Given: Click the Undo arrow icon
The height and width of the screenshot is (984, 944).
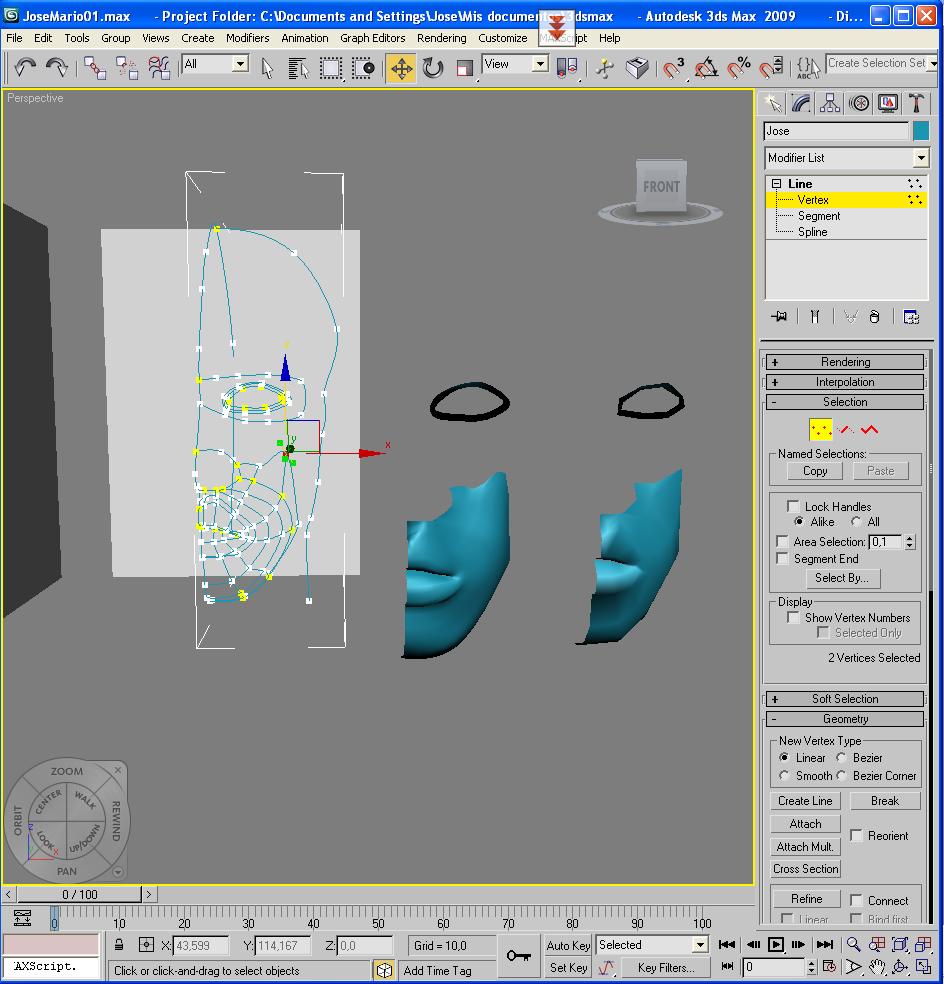Looking at the screenshot, I should pos(25,67).
